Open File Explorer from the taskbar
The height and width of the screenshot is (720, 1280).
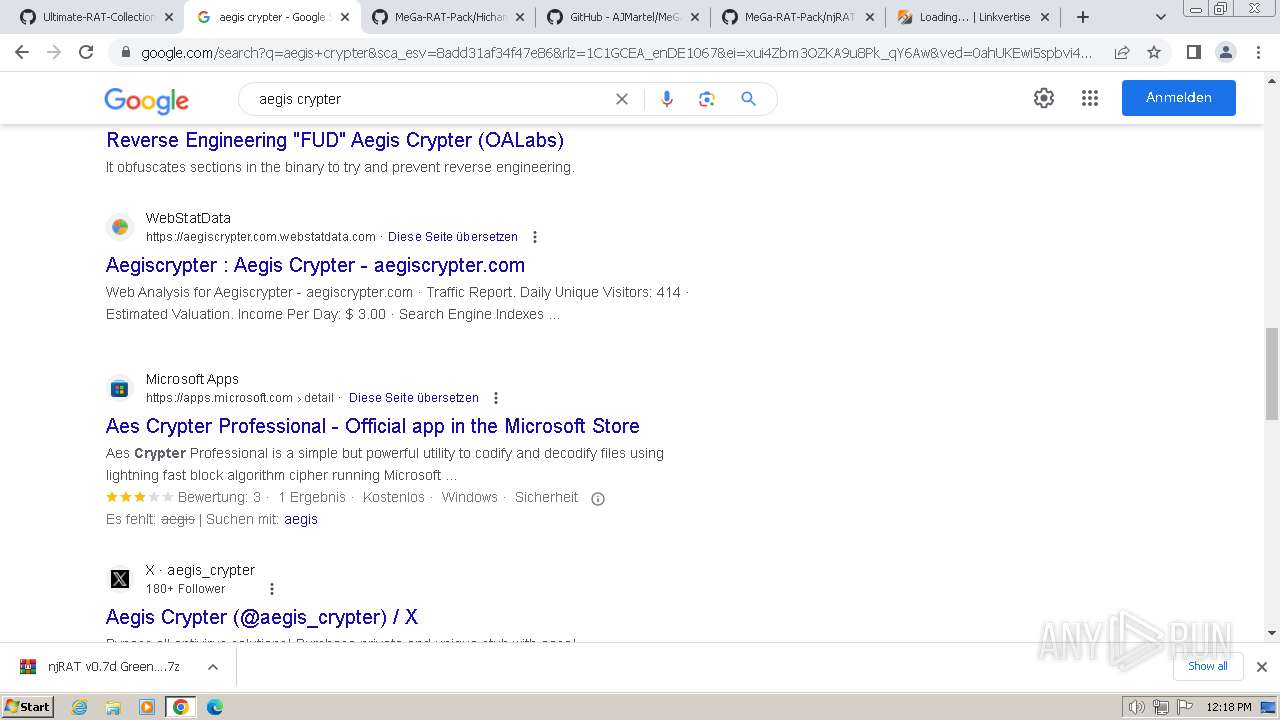113,707
